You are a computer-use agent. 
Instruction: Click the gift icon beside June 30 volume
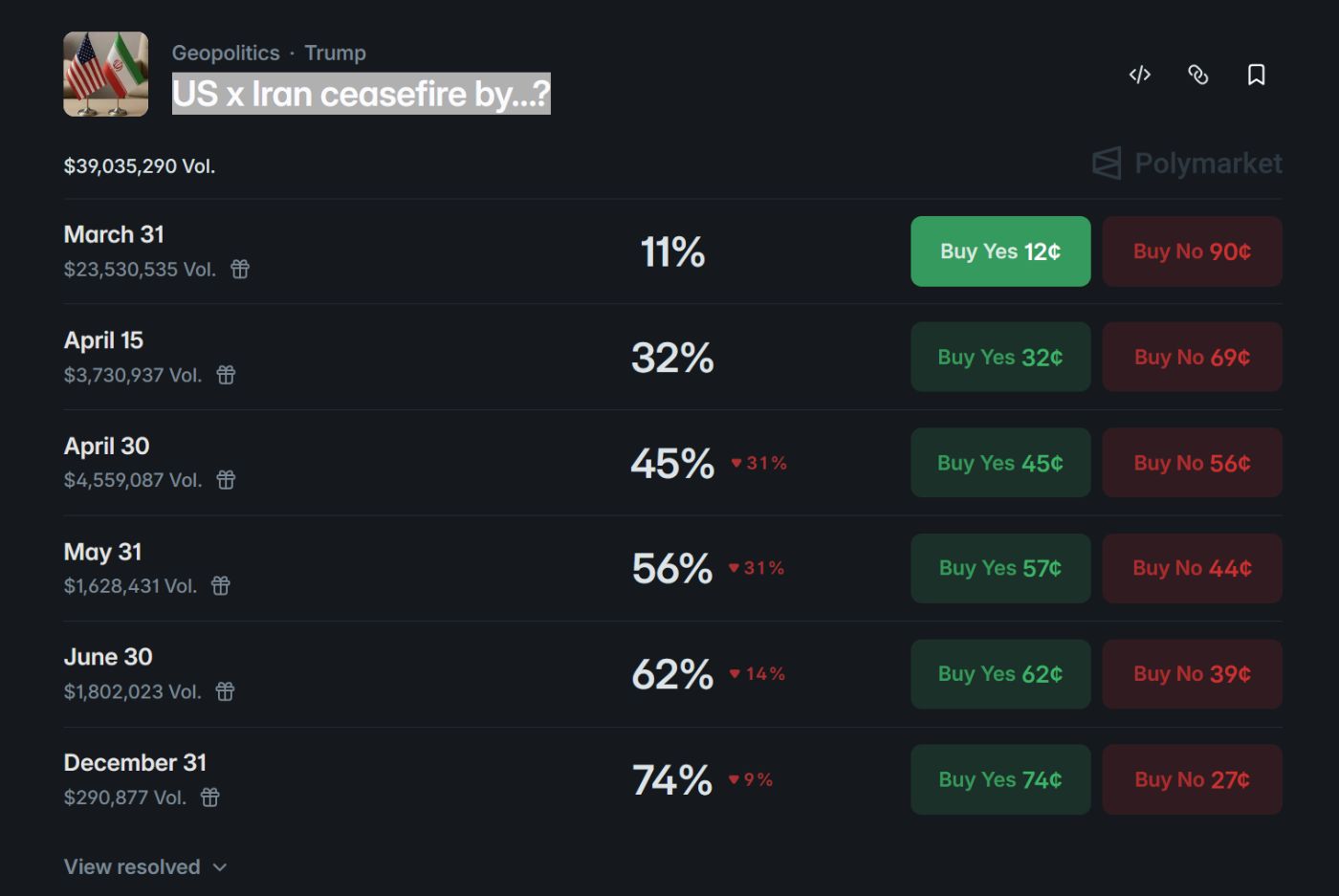(225, 691)
